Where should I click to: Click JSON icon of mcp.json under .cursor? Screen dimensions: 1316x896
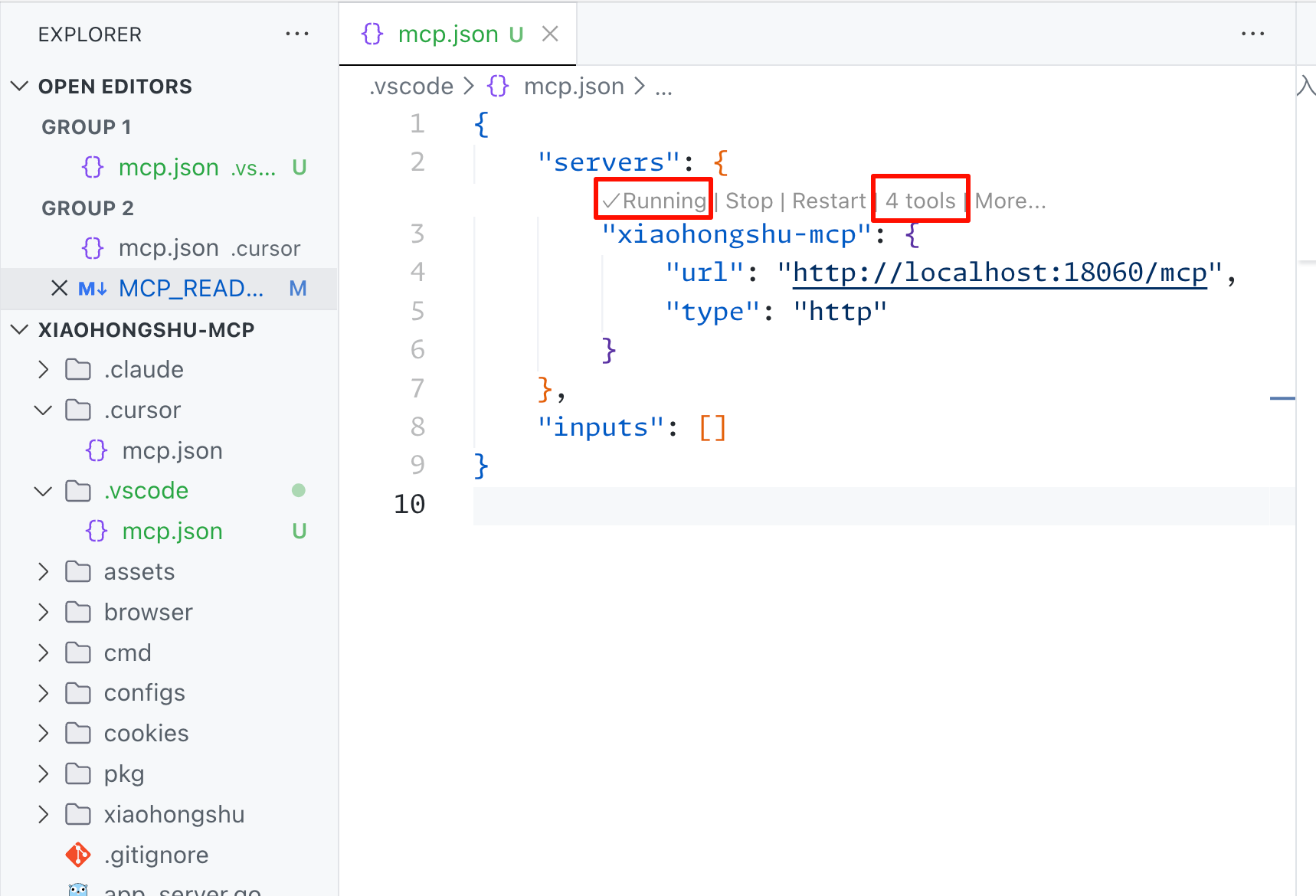pyautogui.click(x=95, y=450)
